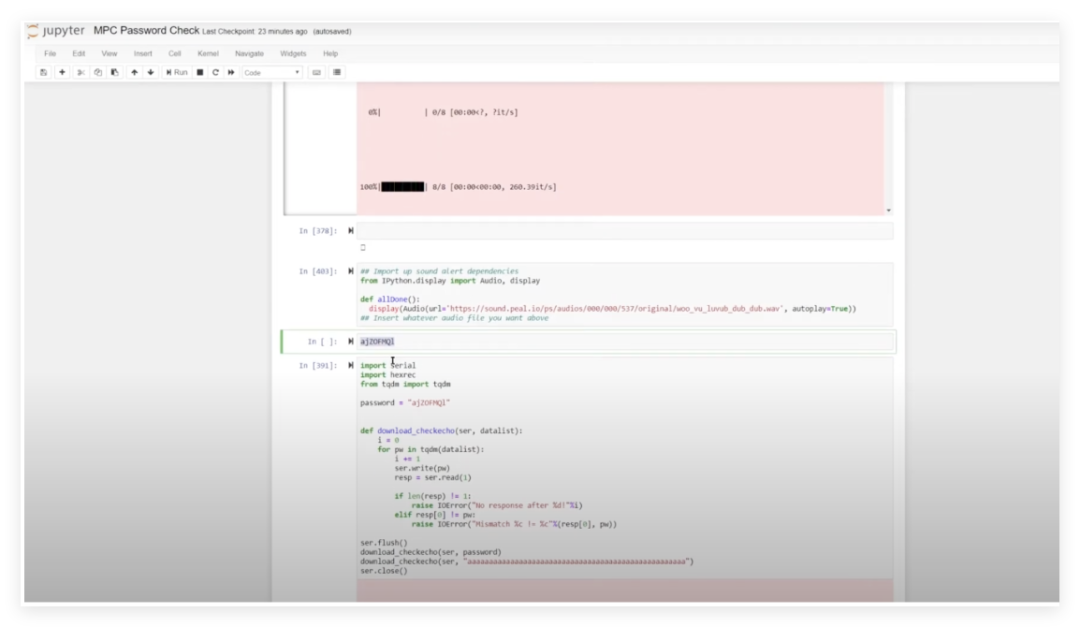The width and height of the screenshot is (1080, 627).
Task: Cut selected cells with scissors icon
Action: tap(81, 72)
